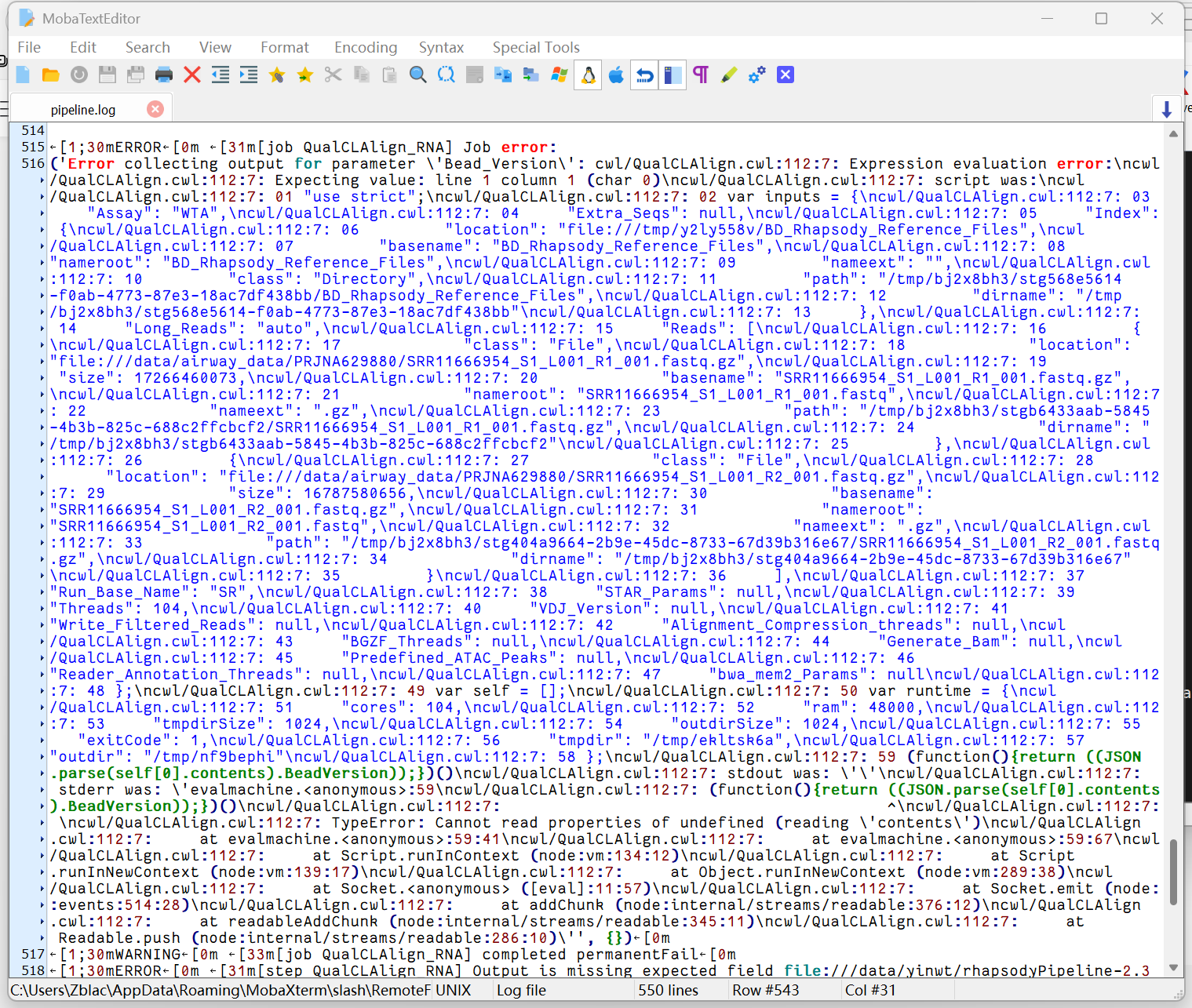1192x1008 pixels.
Task: Click the MobaTextEditor title bar text
Action: pos(91,18)
